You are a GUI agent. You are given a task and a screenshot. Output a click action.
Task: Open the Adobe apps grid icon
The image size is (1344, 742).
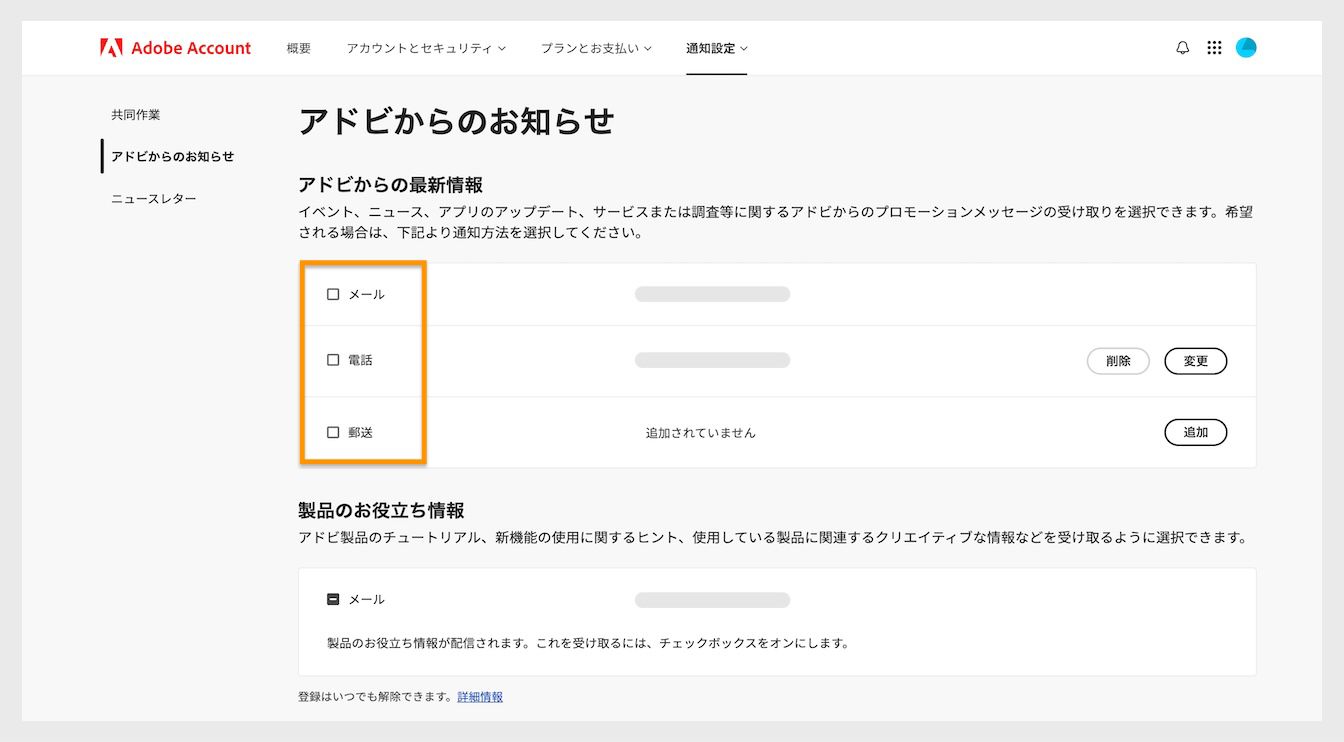1214,47
